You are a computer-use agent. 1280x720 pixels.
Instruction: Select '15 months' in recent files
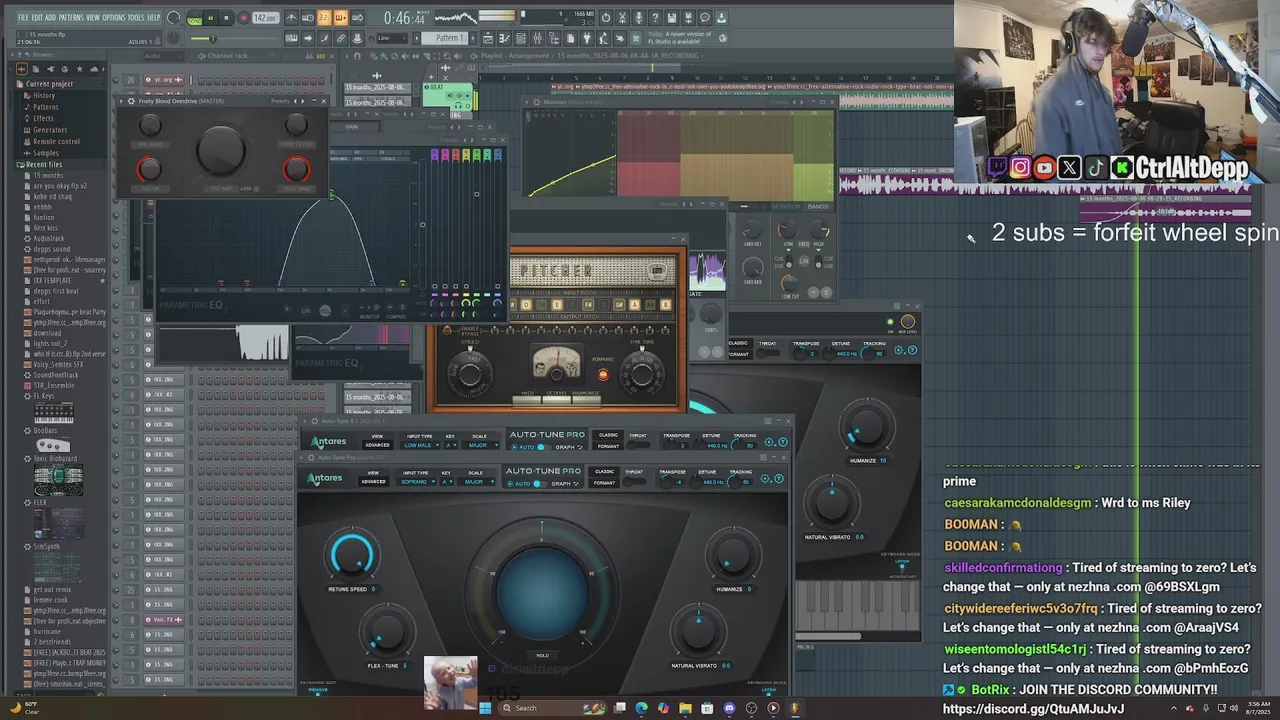coord(48,175)
